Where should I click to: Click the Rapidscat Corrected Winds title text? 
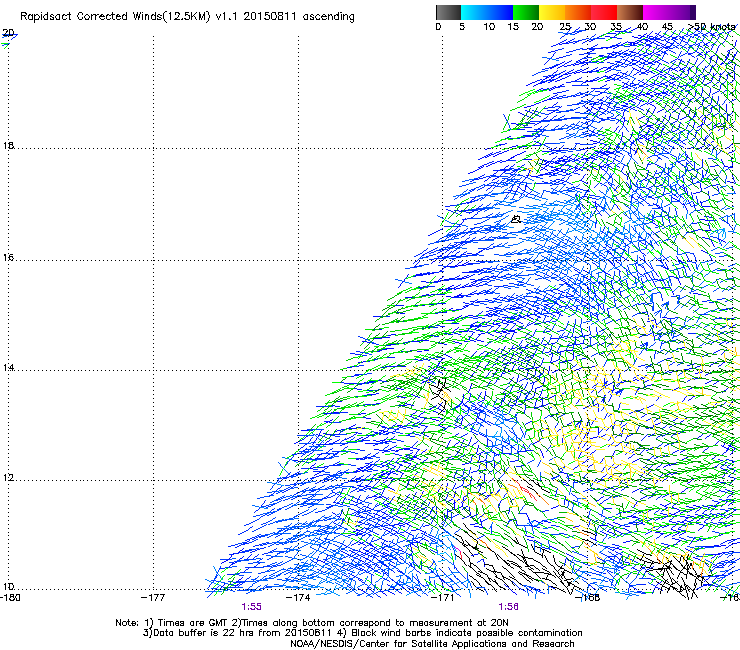tap(187, 17)
